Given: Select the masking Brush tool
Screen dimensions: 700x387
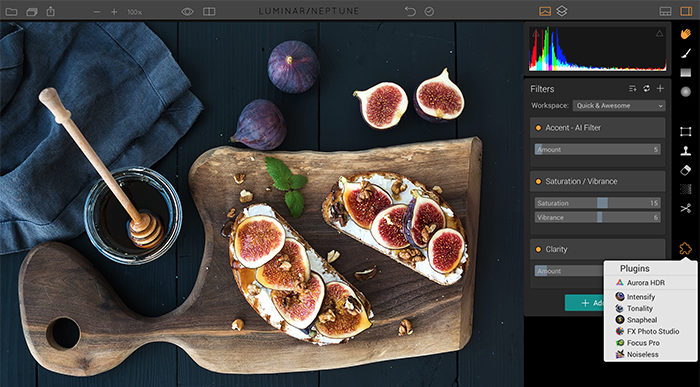Looking at the screenshot, I should (685, 53).
